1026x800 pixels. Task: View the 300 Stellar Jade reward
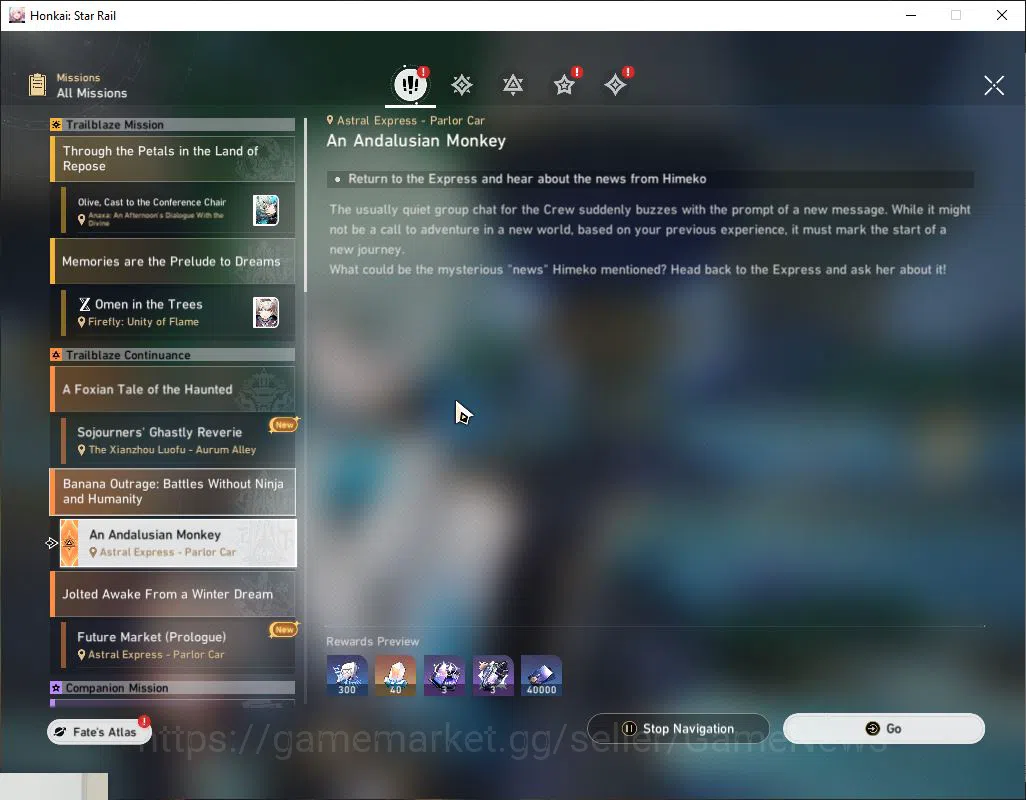[347, 675]
